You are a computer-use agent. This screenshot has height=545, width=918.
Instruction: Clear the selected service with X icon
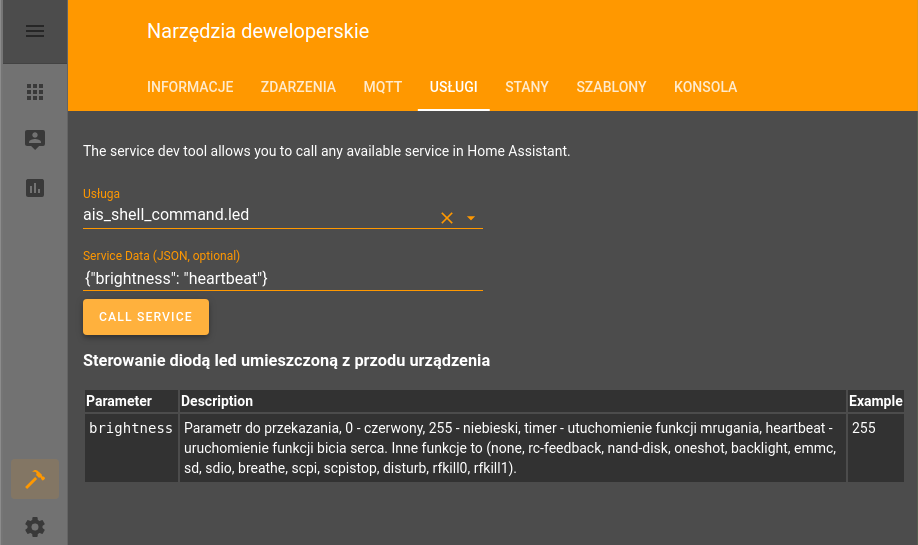(x=447, y=218)
